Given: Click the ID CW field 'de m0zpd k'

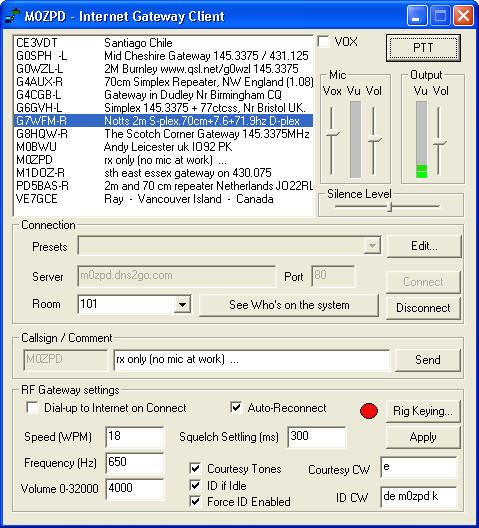Looking at the screenshot, I should (x=419, y=496).
